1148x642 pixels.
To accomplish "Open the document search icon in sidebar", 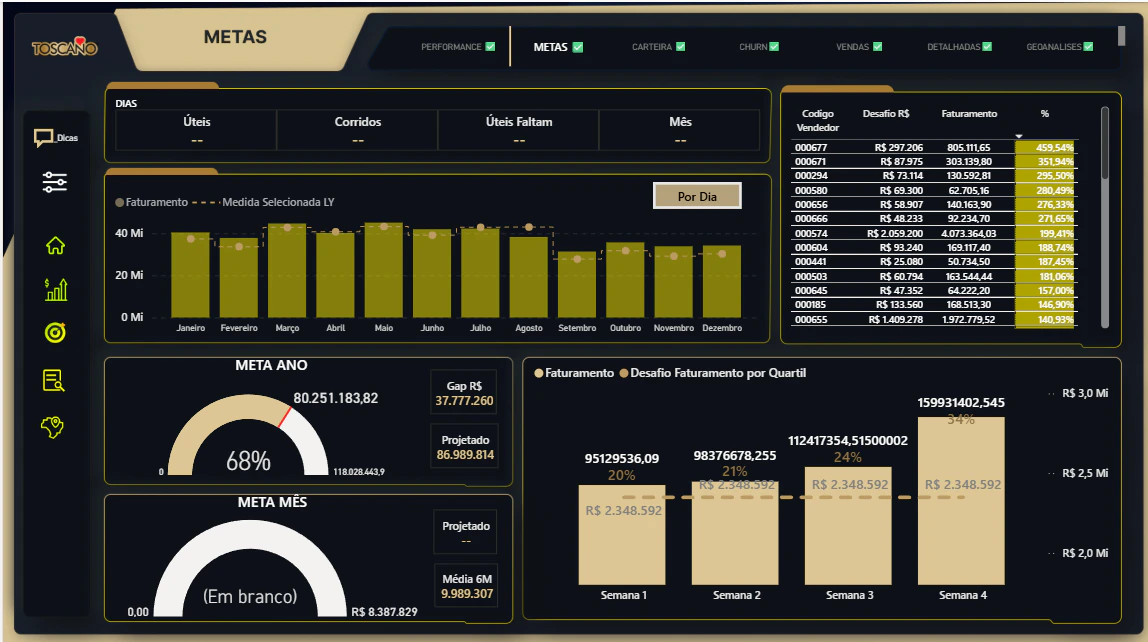I will click(53, 381).
